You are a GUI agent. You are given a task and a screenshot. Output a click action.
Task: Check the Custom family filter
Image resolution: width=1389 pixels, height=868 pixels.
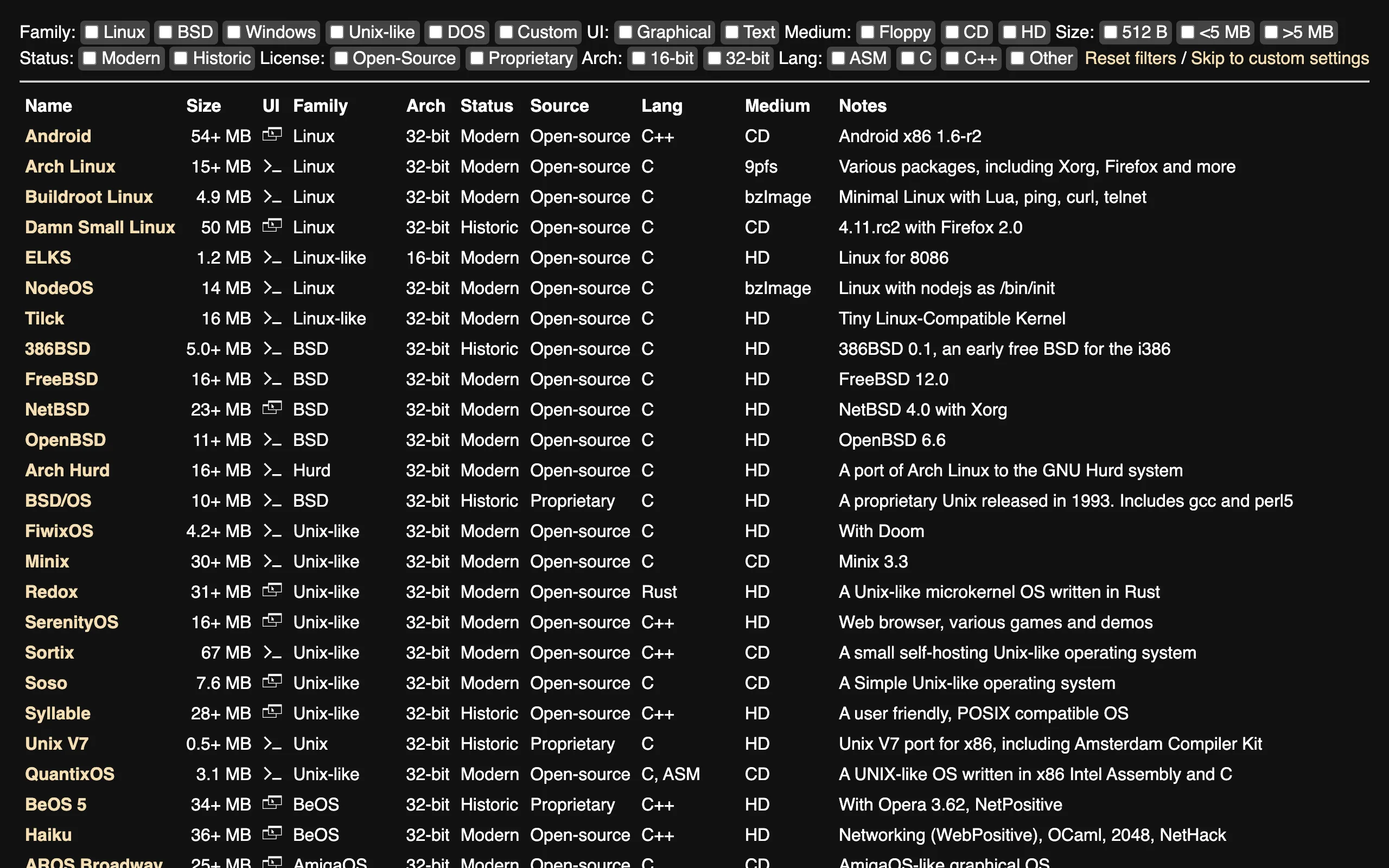tap(506, 32)
